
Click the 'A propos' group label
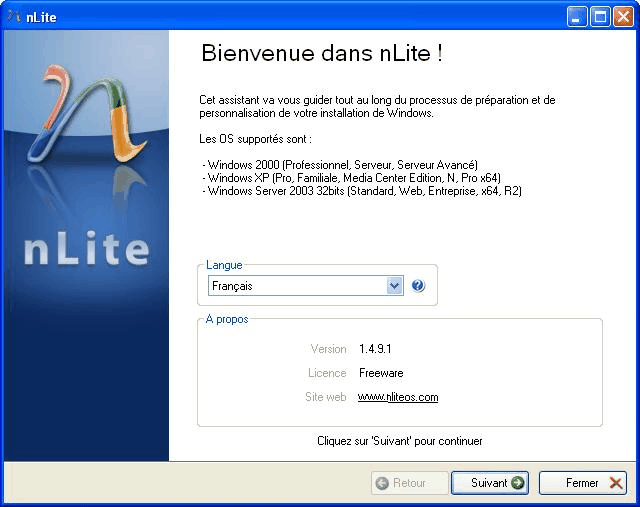pyautogui.click(x=227, y=319)
